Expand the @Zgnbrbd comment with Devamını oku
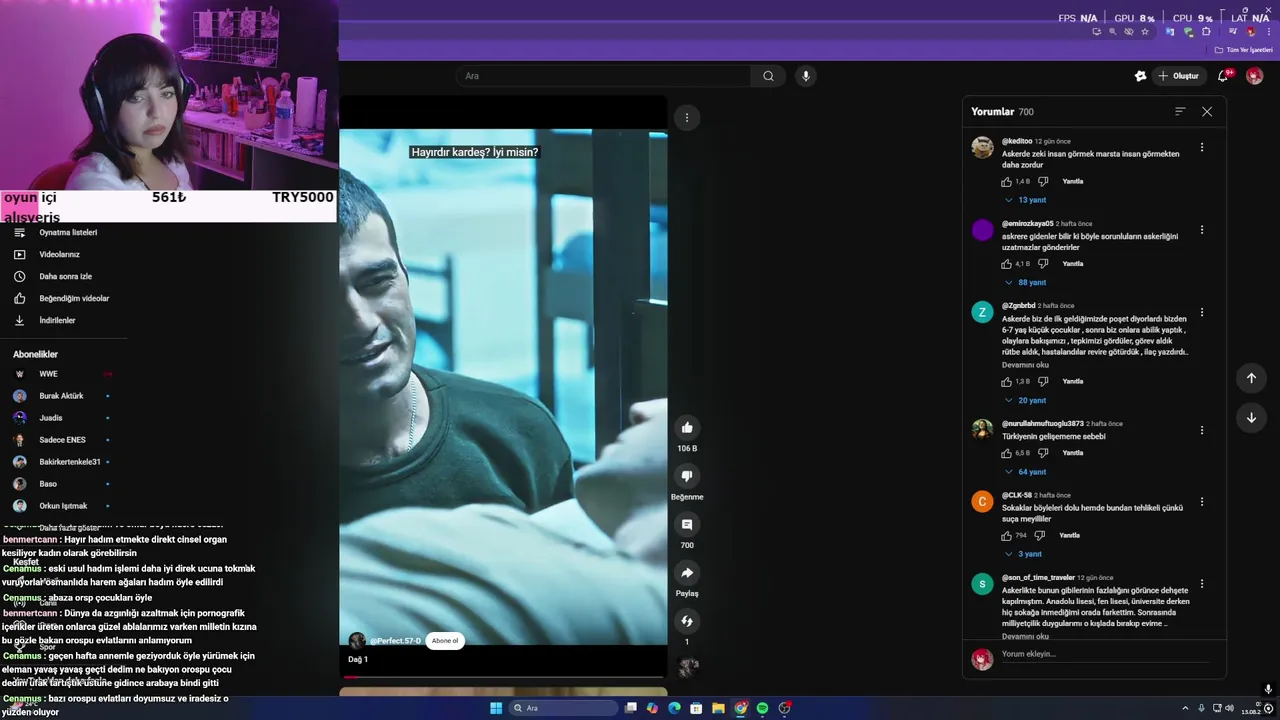The height and width of the screenshot is (720, 1280). (x=1025, y=365)
